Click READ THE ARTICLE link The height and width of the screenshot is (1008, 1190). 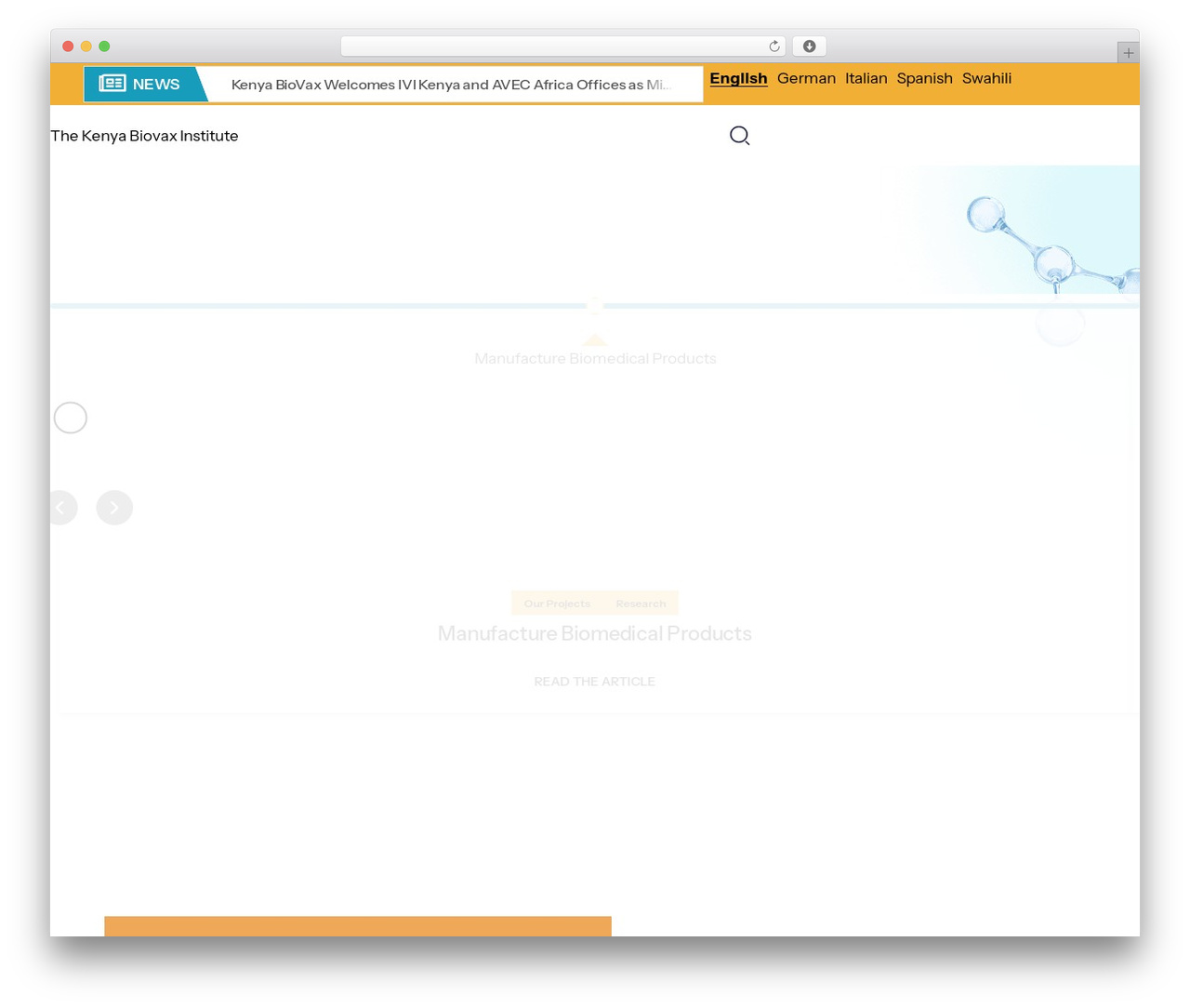pyautogui.click(x=594, y=682)
